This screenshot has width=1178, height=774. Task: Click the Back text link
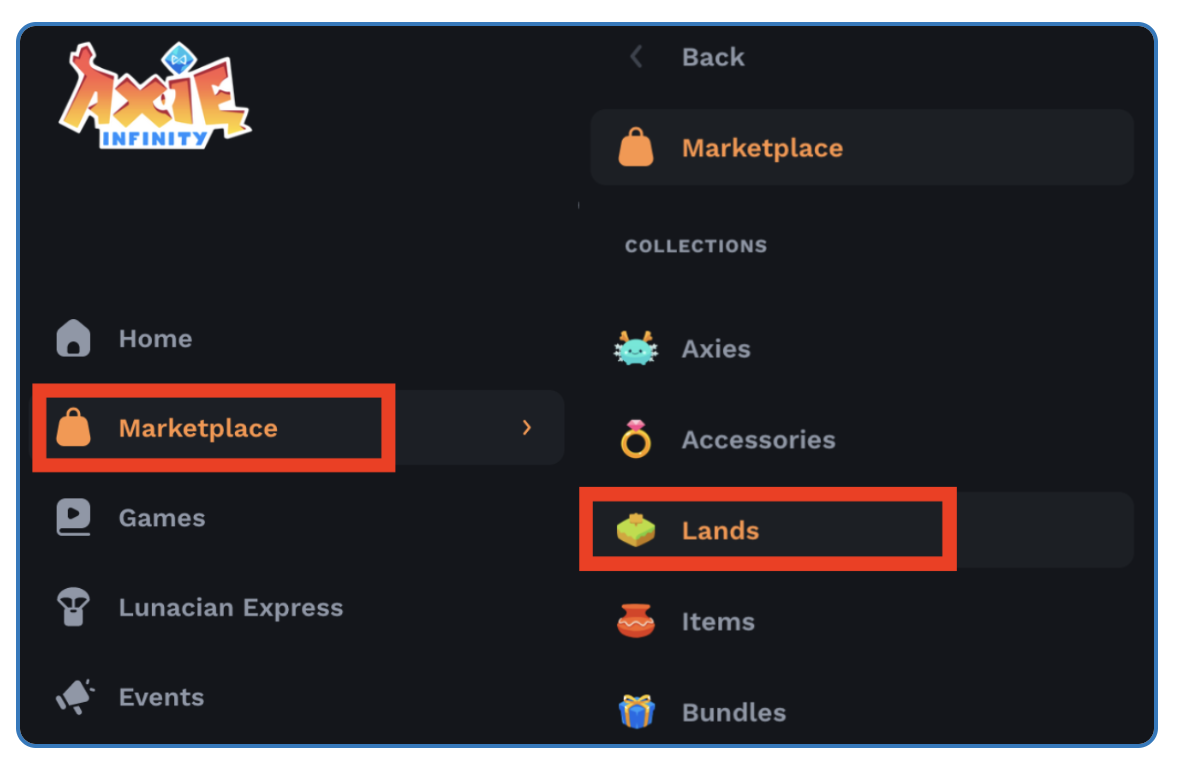click(x=713, y=57)
